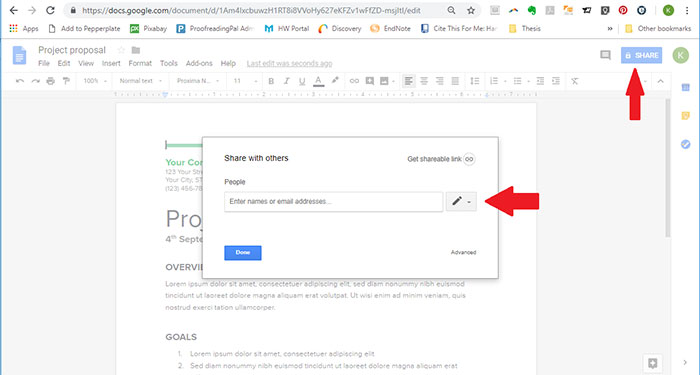Open the line spacing options
Viewport: 700px width, 375px height.
pyautogui.click(x=475, y=81)
